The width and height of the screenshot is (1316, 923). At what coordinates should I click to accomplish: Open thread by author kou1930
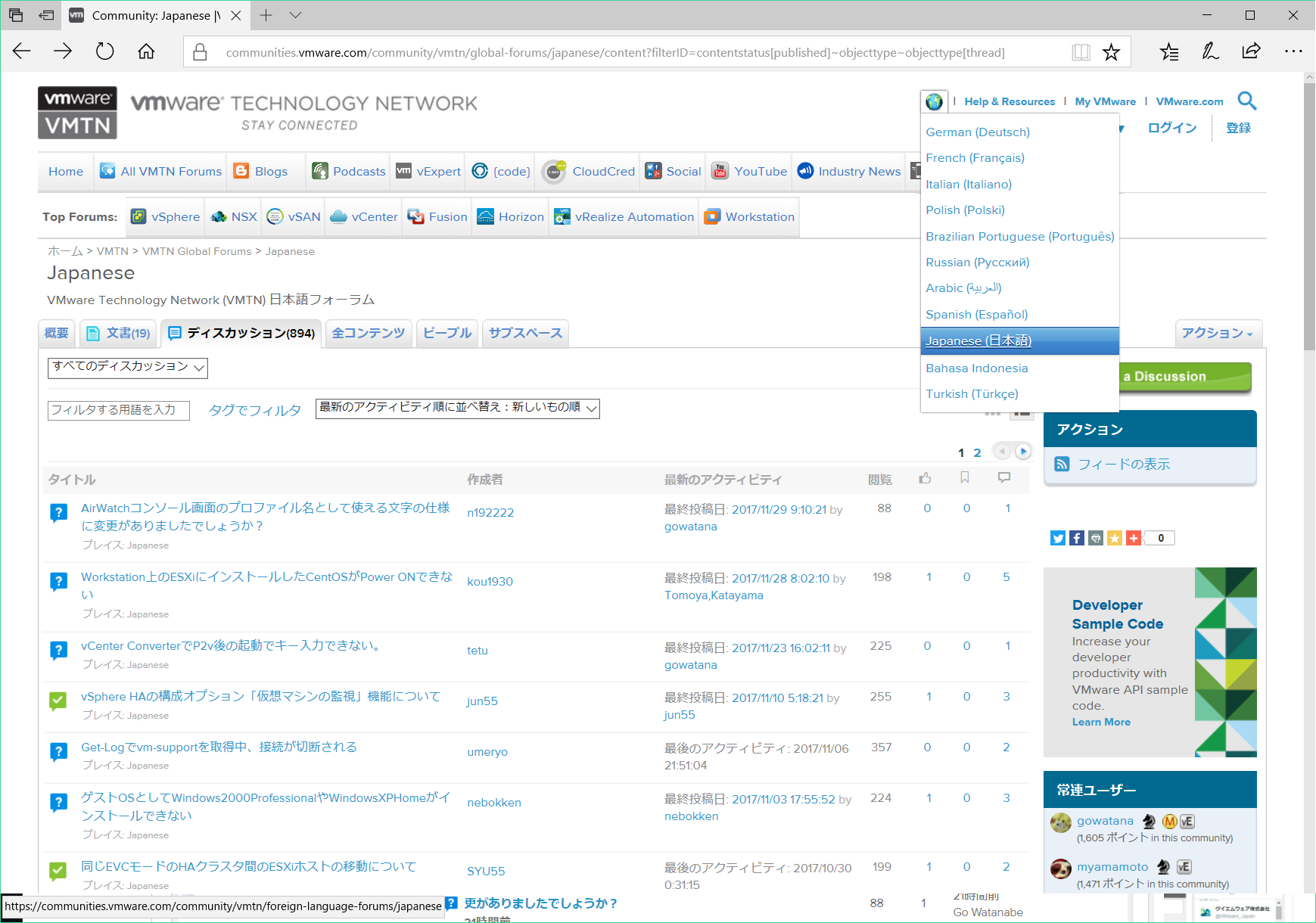click(x=266, y=586)
